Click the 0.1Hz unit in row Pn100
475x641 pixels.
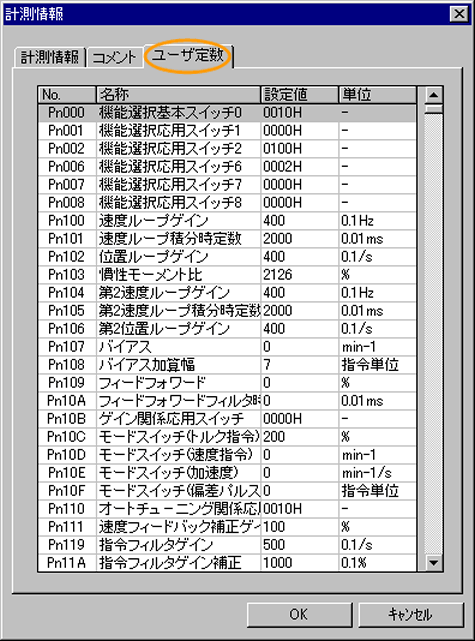378,221
